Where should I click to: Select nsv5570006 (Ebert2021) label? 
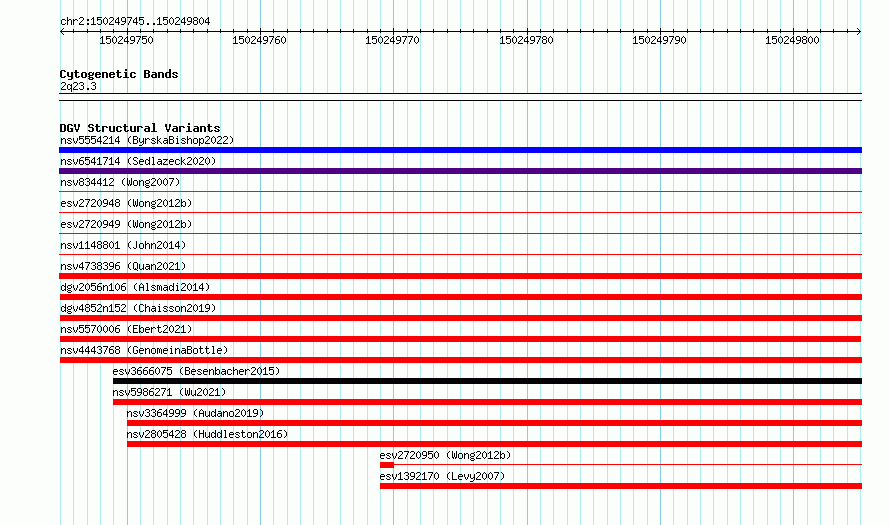click(126, 329)
